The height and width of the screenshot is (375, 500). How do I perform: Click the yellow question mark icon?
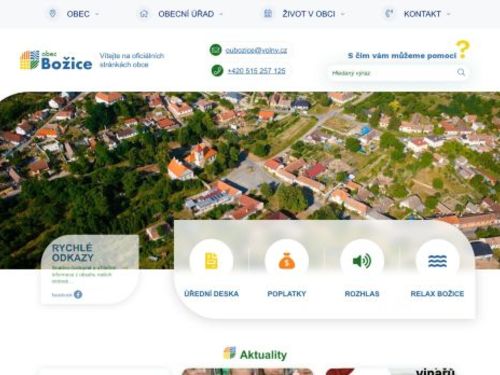click(x=463, y=49)
